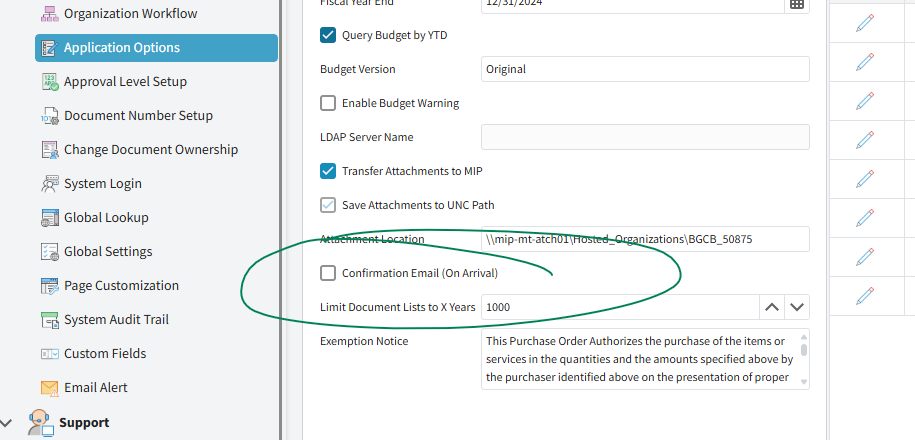Decrease Limit Document Lists years with down arrow

coord(797,307)
